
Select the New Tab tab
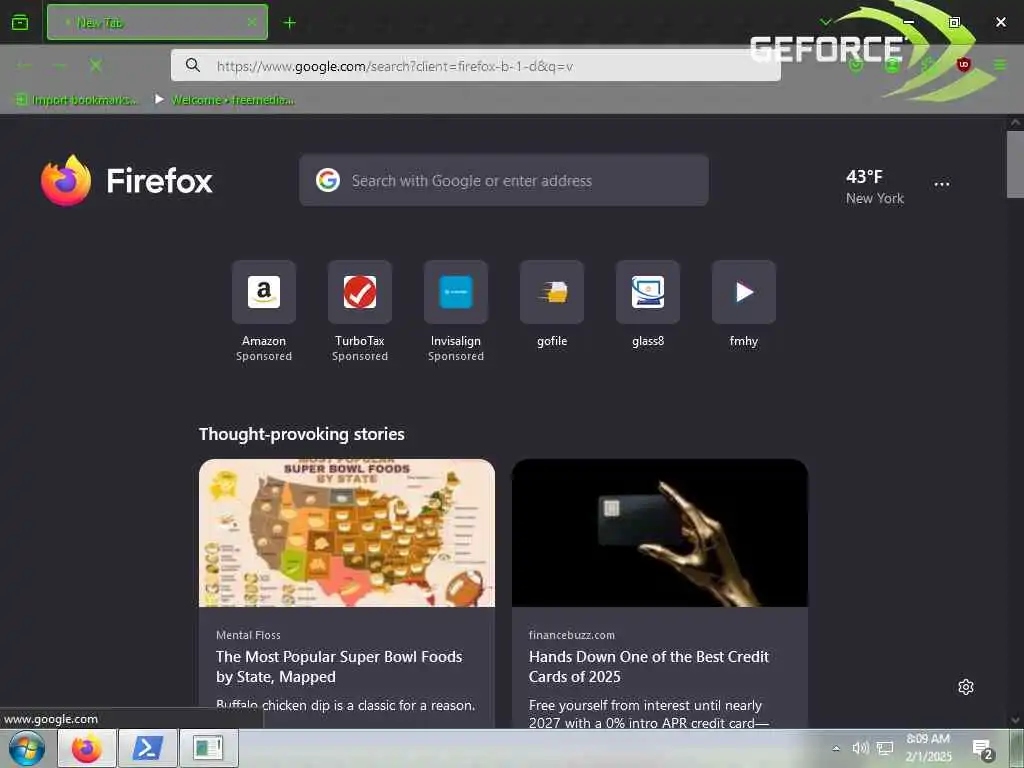pyautogui.click(x=157, y=22)
